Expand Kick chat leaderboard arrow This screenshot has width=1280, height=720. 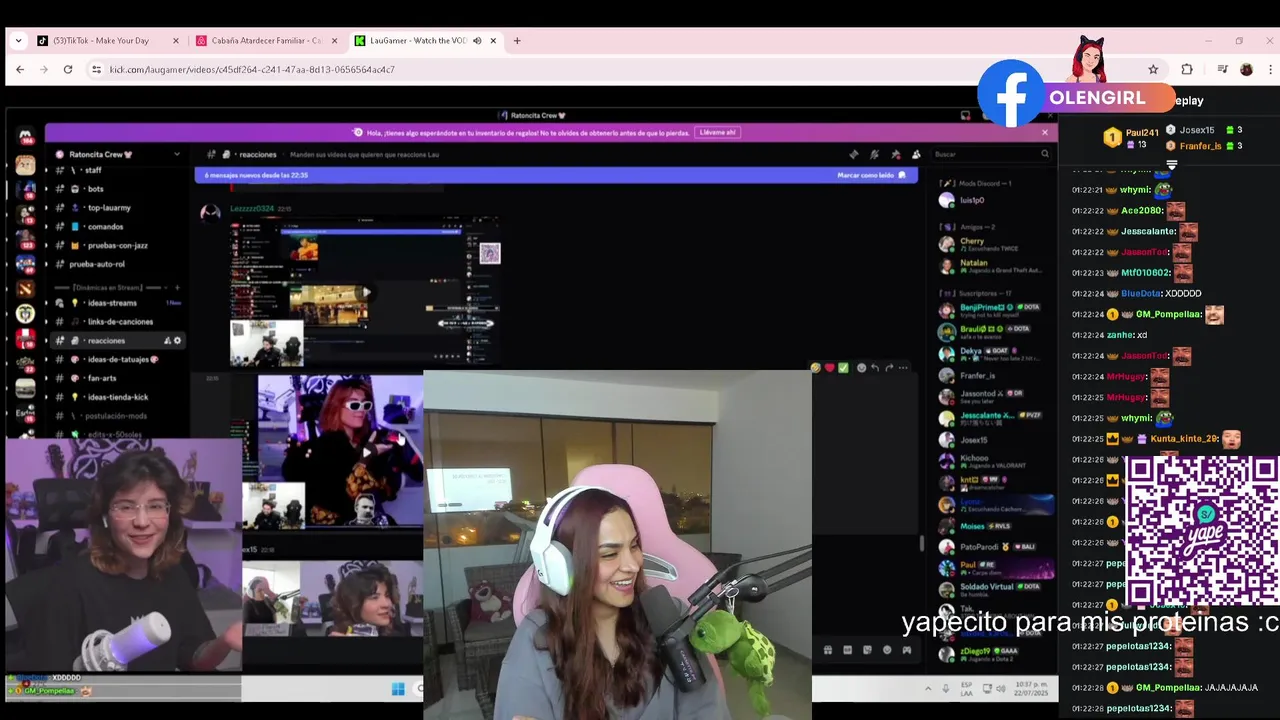click(1171, 165)
